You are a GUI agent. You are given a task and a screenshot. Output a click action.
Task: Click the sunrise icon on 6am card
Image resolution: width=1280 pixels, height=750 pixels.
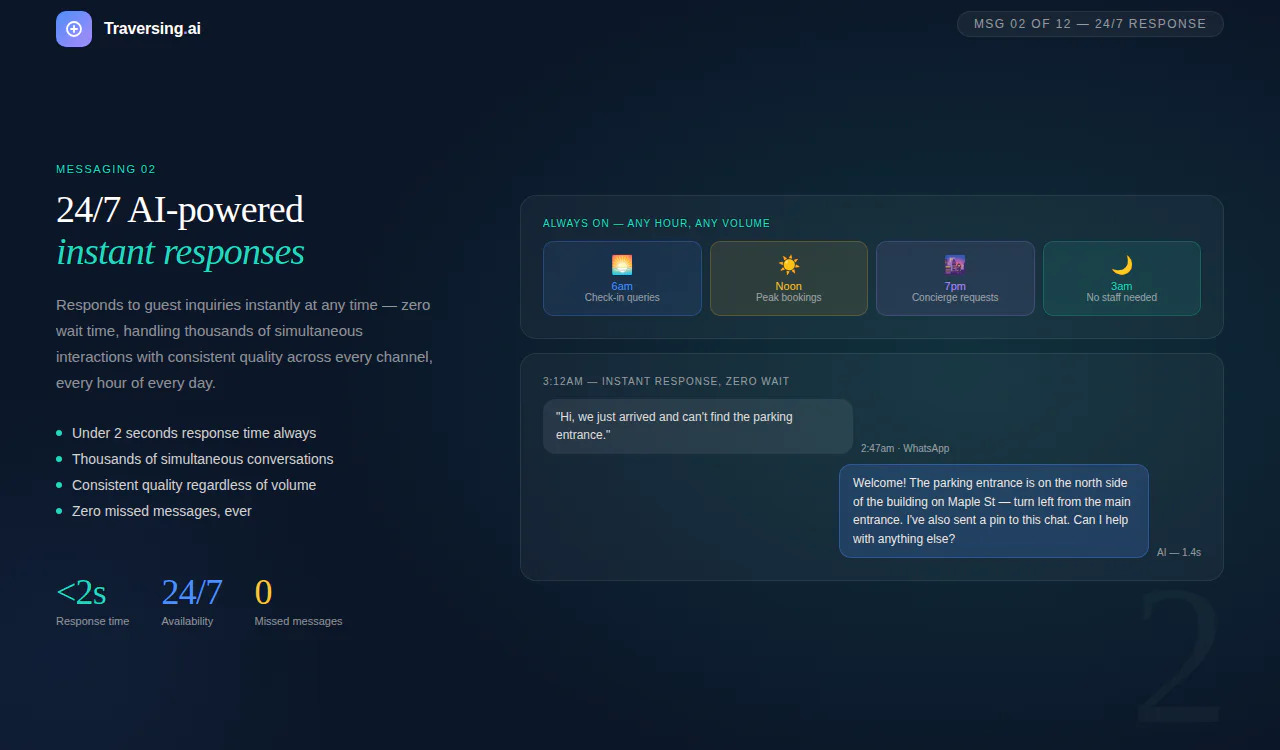pyautogui.click(x=622, y=265)
